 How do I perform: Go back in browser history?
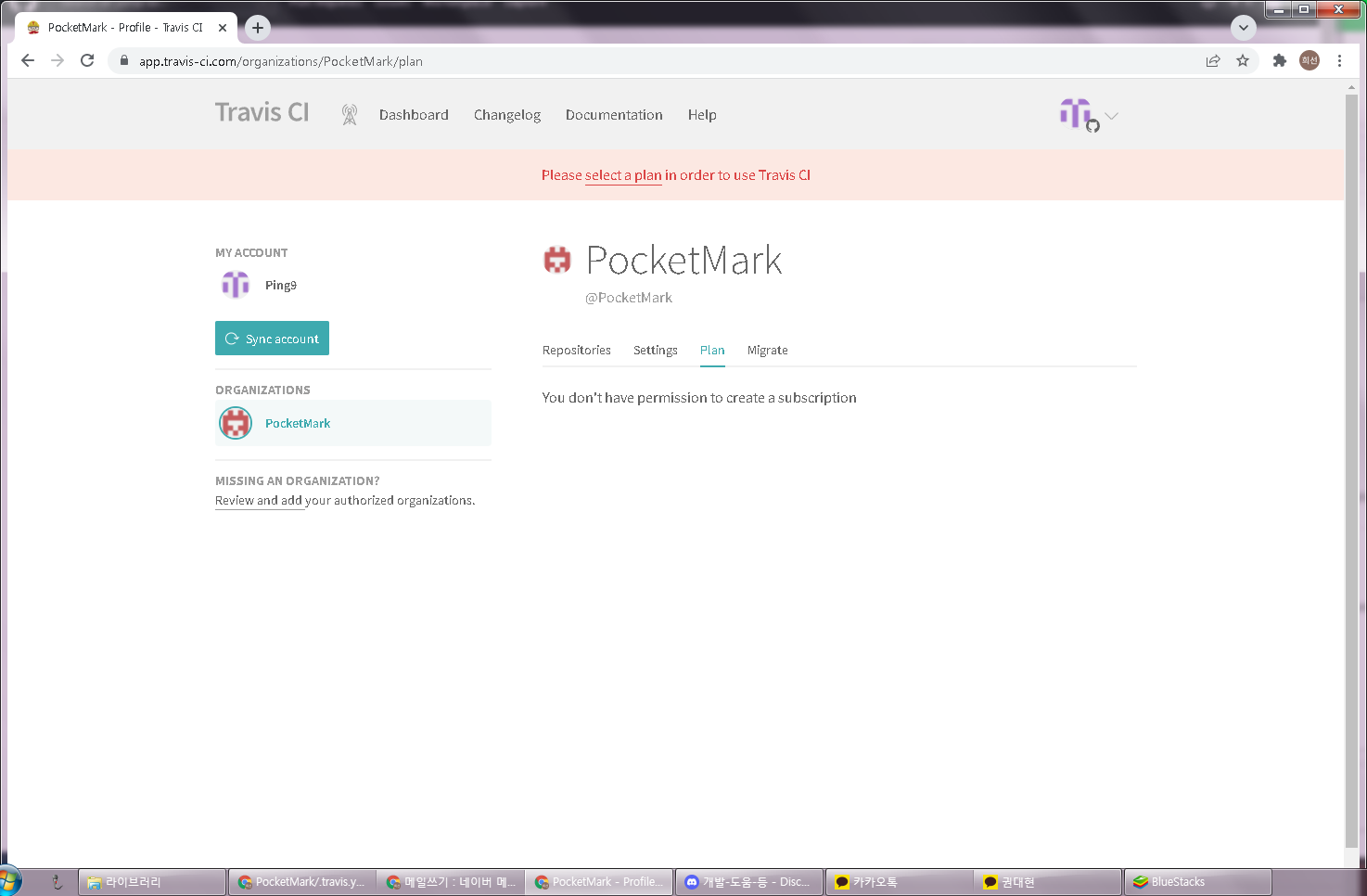click(x=28, y=60)
